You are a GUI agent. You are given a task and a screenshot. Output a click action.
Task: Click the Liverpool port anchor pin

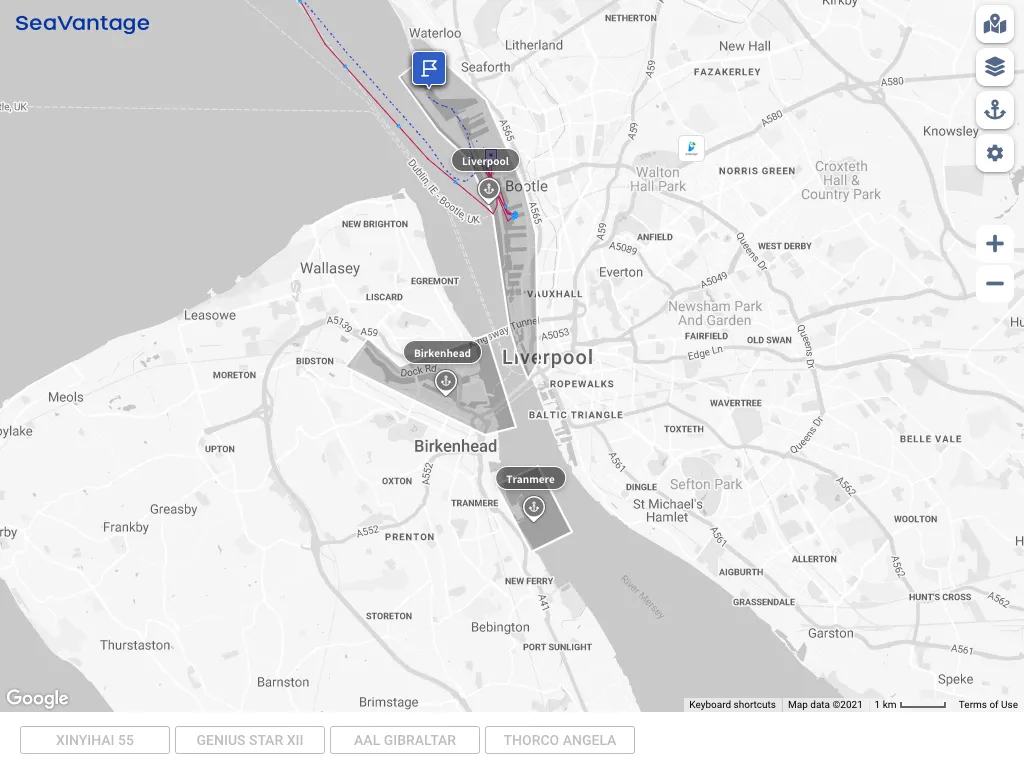pyautogui.click(x=488, y=189)
